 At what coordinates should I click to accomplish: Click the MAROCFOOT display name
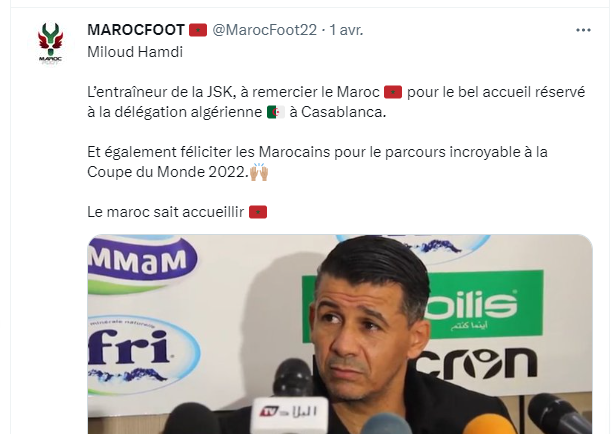coord(136,30)
